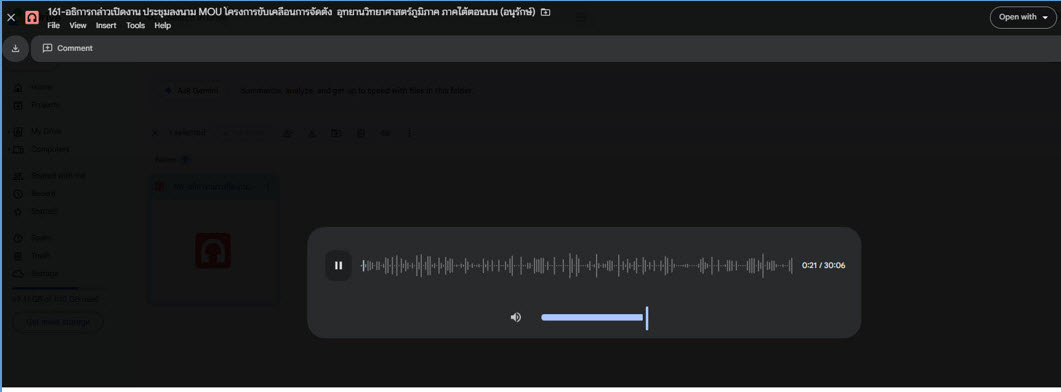The image size is (1061, 392).
Task: Click the move-to-folder icon beside the title
Action: pos(545,12)
